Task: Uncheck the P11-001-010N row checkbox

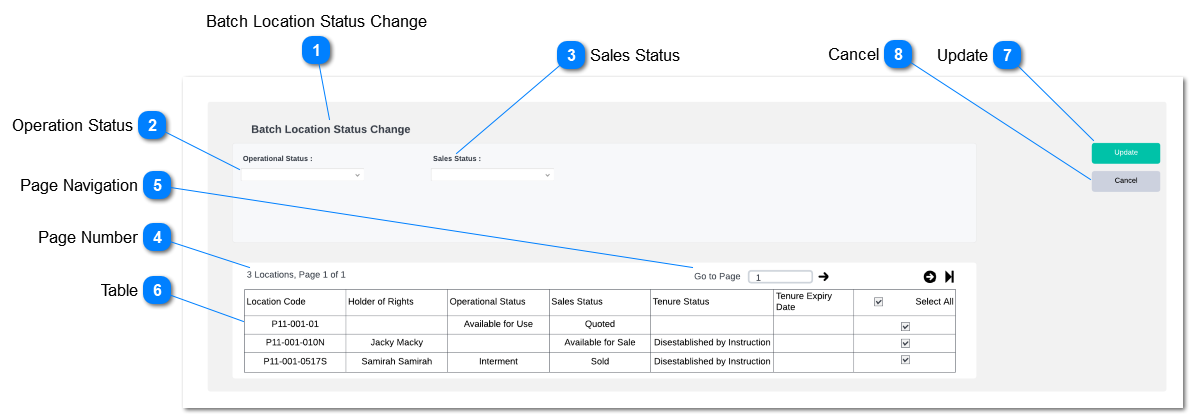Action: pyautogui.click(x=905, y=343)
